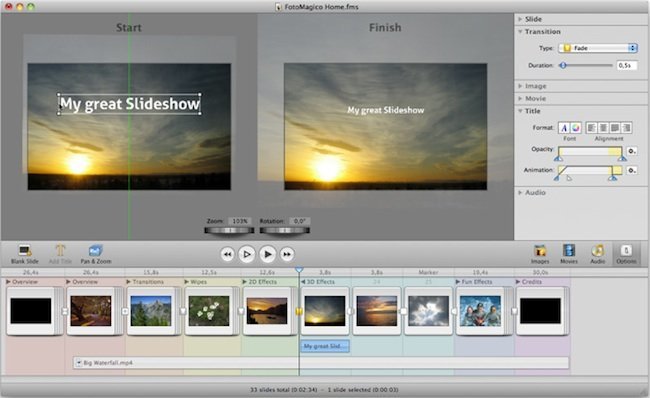Toggle the Options sidebar button

(x=626, y=254)
